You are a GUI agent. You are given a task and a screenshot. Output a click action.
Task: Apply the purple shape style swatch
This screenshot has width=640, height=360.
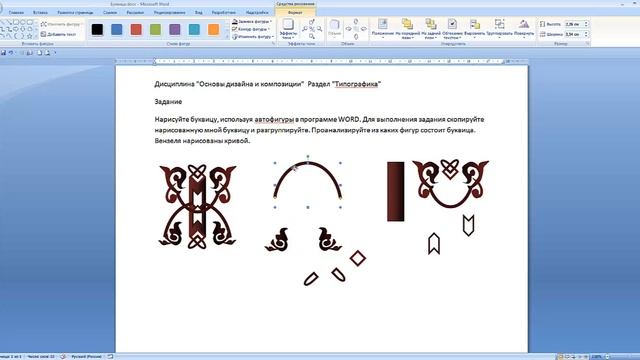click(175, 29)
